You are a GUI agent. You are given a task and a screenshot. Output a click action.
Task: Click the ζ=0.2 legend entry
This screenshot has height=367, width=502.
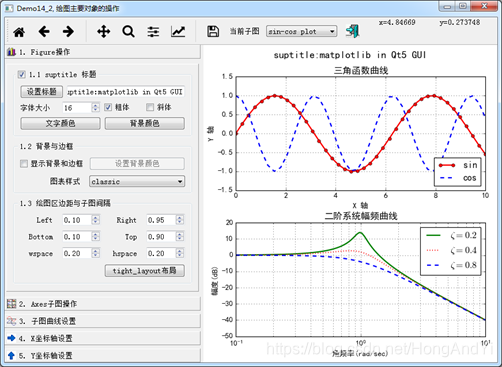pos(451,235)
